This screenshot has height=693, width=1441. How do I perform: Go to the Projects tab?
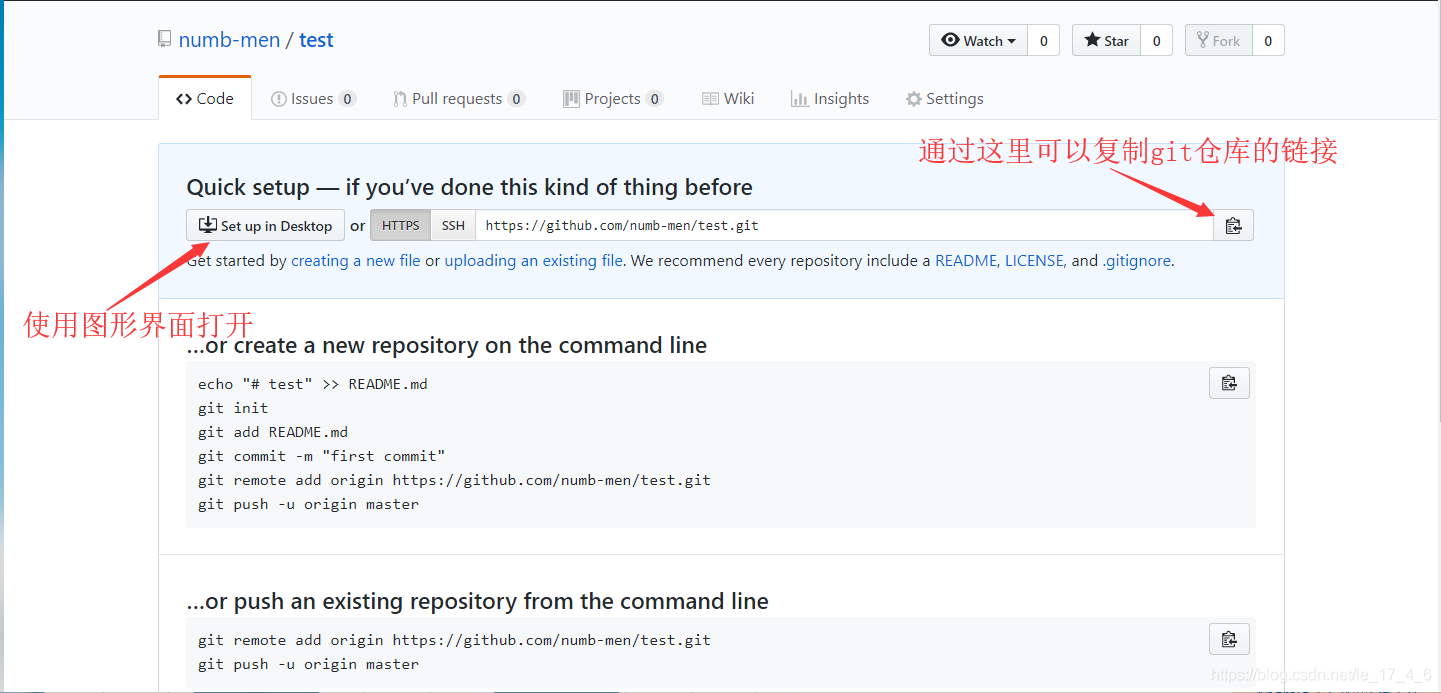(612, 98)
